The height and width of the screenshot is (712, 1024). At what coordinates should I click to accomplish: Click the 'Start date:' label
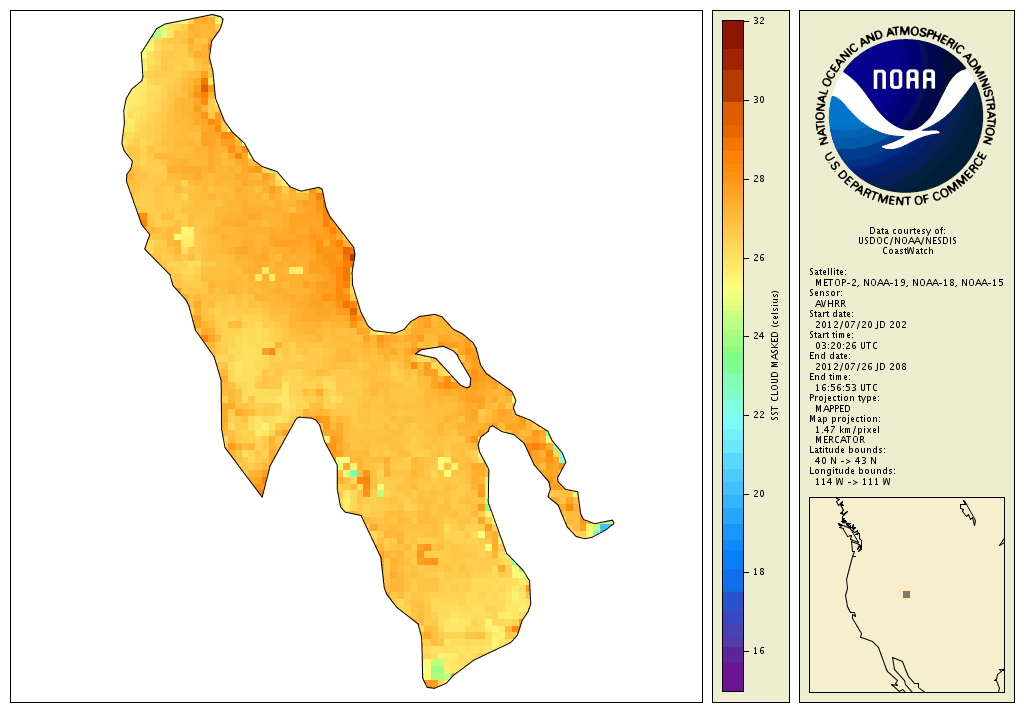click(x=831, y=314)
